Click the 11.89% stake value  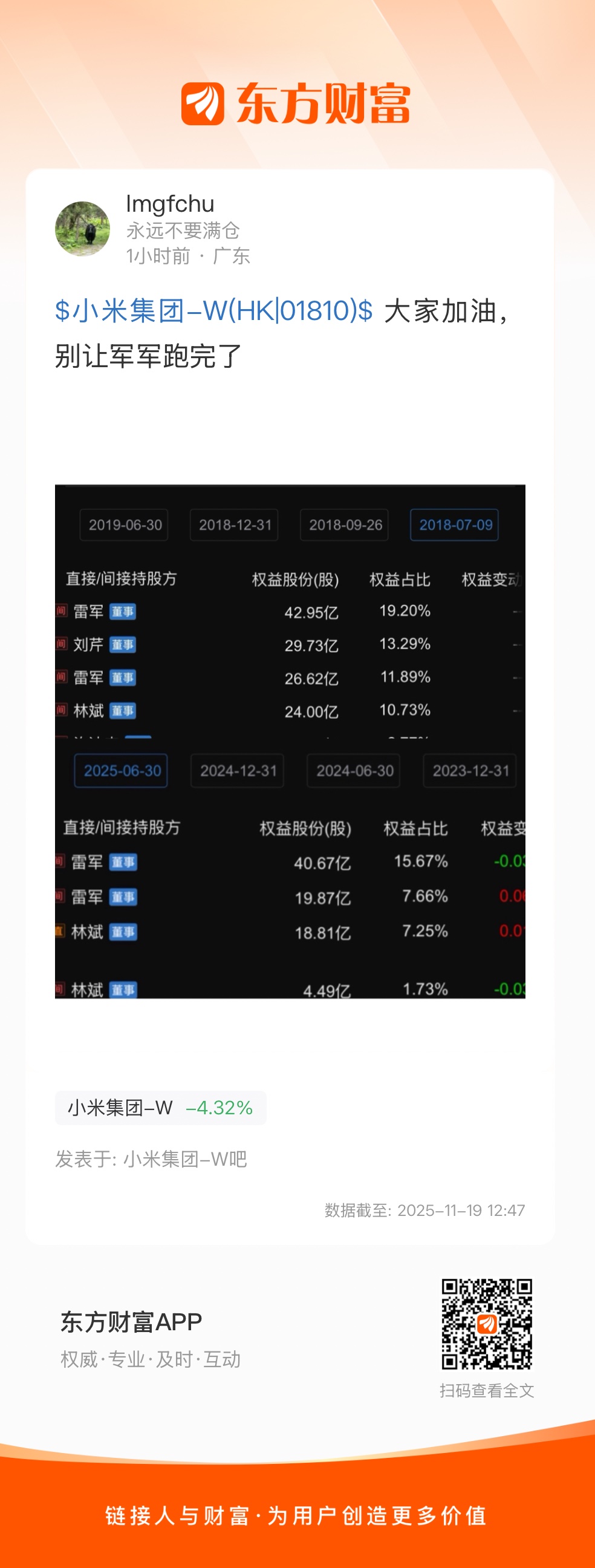click(x=405, y=676)
